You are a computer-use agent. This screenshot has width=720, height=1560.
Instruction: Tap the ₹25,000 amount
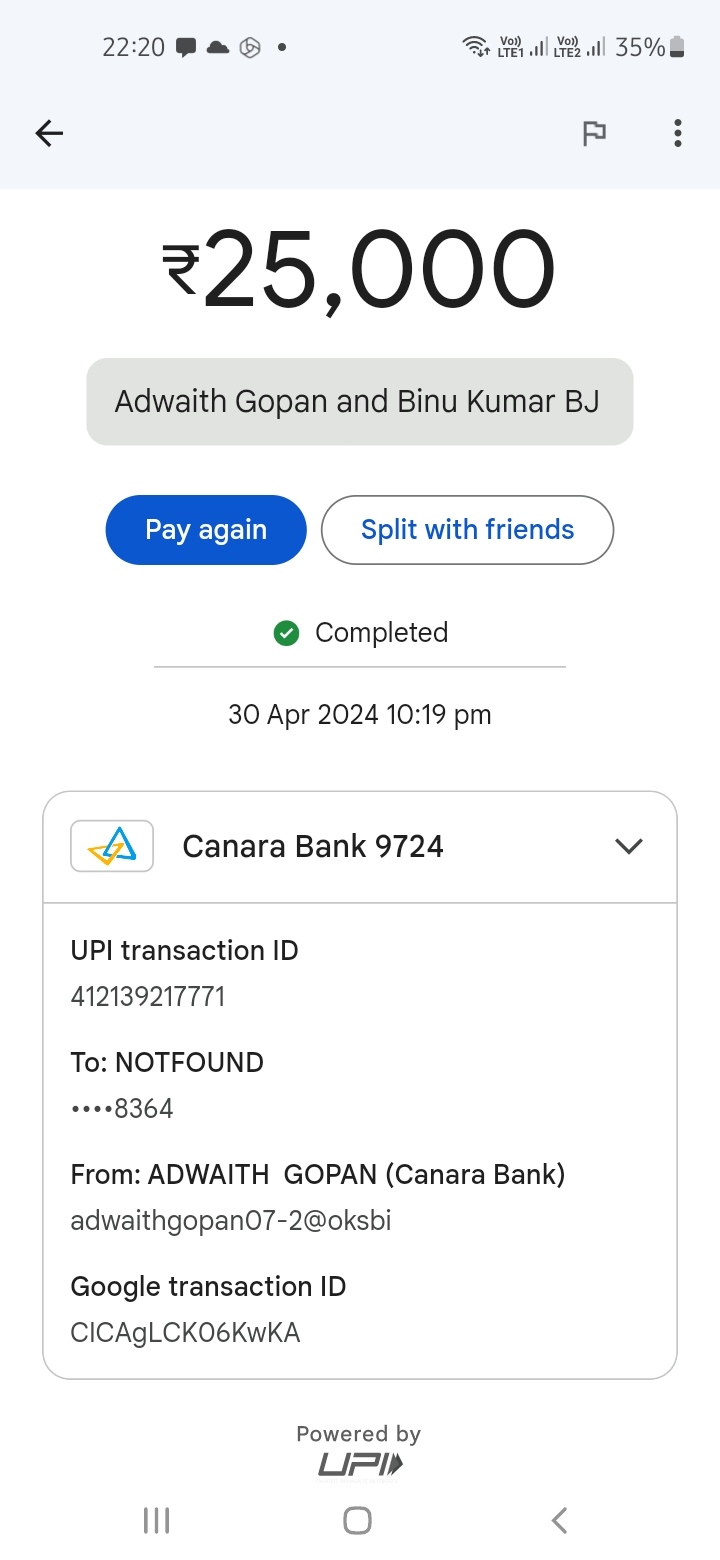(x=360, y=270)
